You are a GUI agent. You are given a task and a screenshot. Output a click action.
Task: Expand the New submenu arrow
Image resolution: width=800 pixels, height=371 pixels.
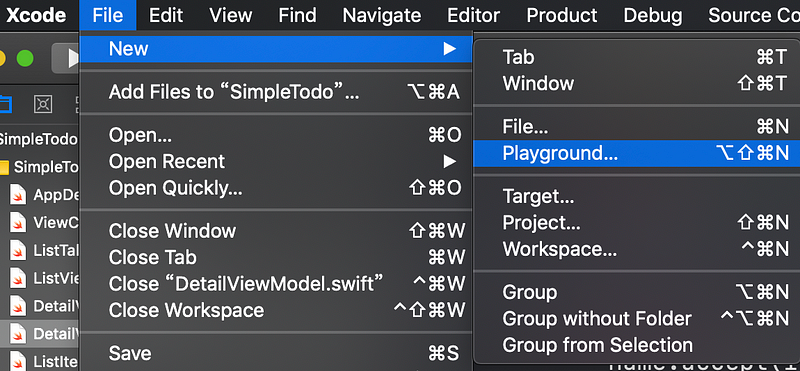point(449,49)
